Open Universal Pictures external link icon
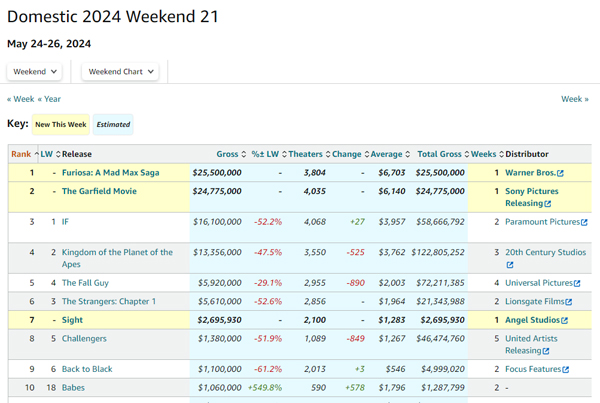 pyautogui.click(x=577, y=284)
